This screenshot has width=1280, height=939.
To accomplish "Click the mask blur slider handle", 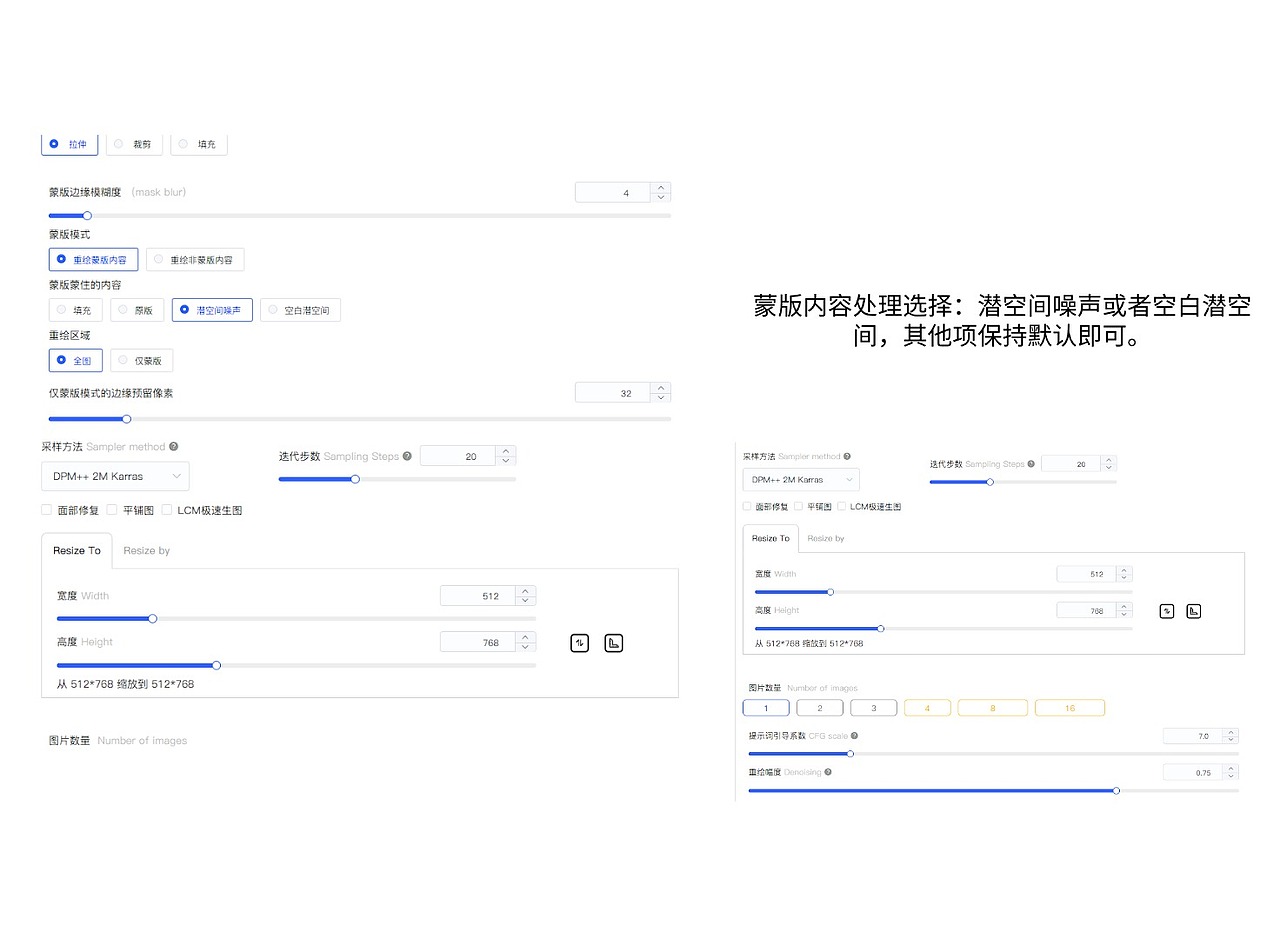I will point(87,215).
